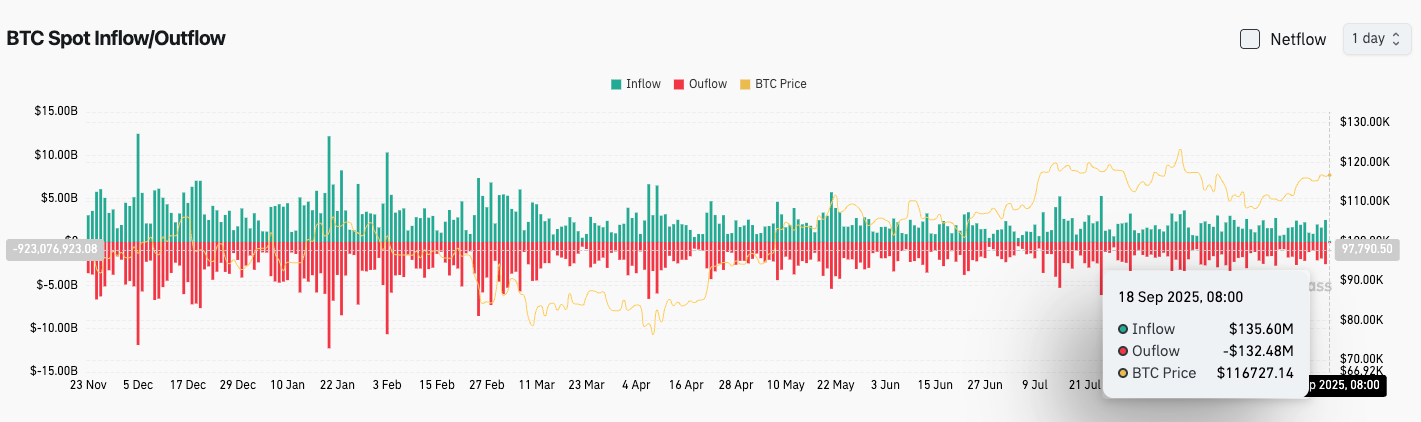Viewport: 1421px width, 422px height.
Task: Click the $80.00K price axis value
Action: [x=1363, y=319]
